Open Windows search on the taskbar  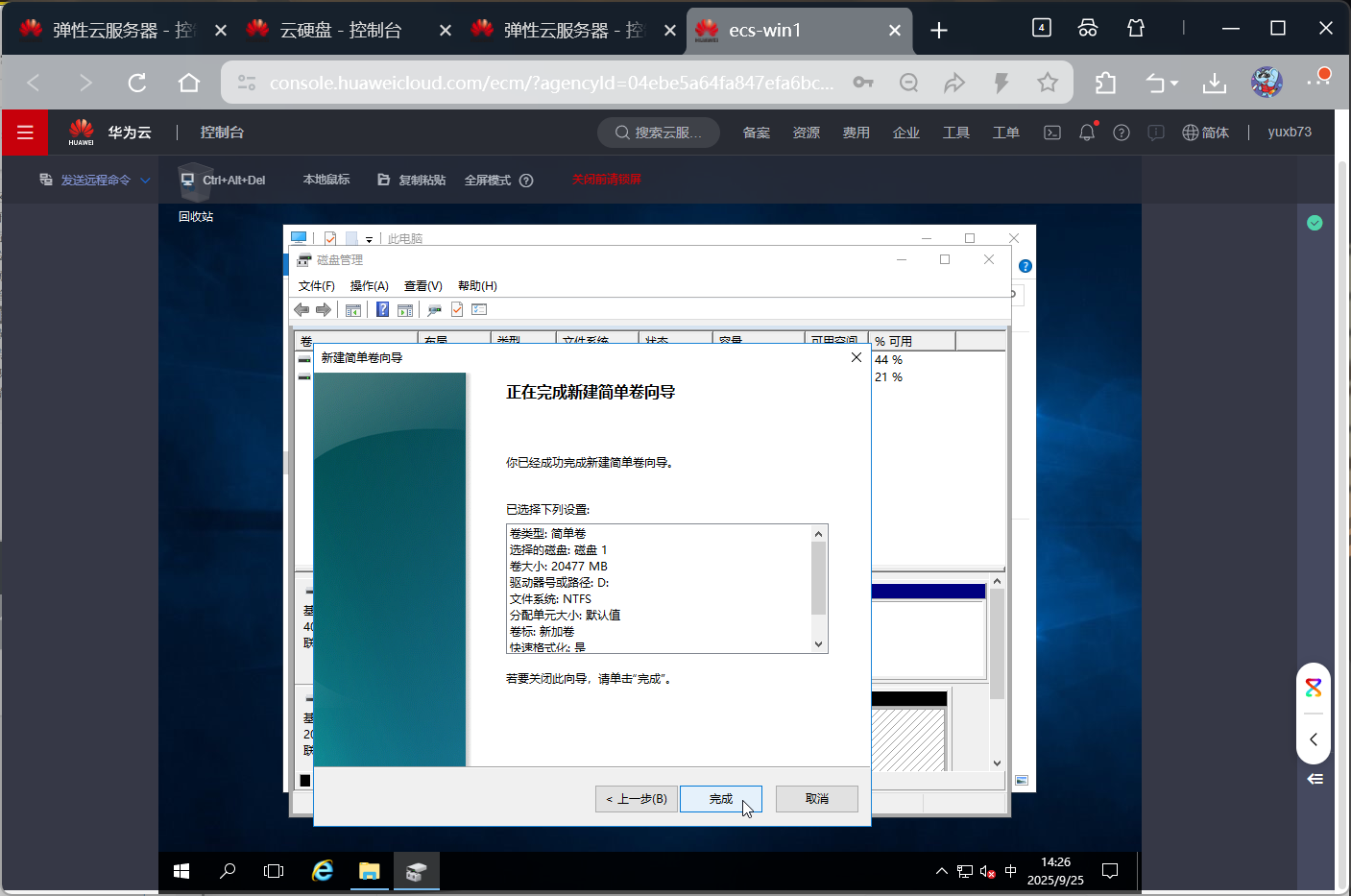228,871
